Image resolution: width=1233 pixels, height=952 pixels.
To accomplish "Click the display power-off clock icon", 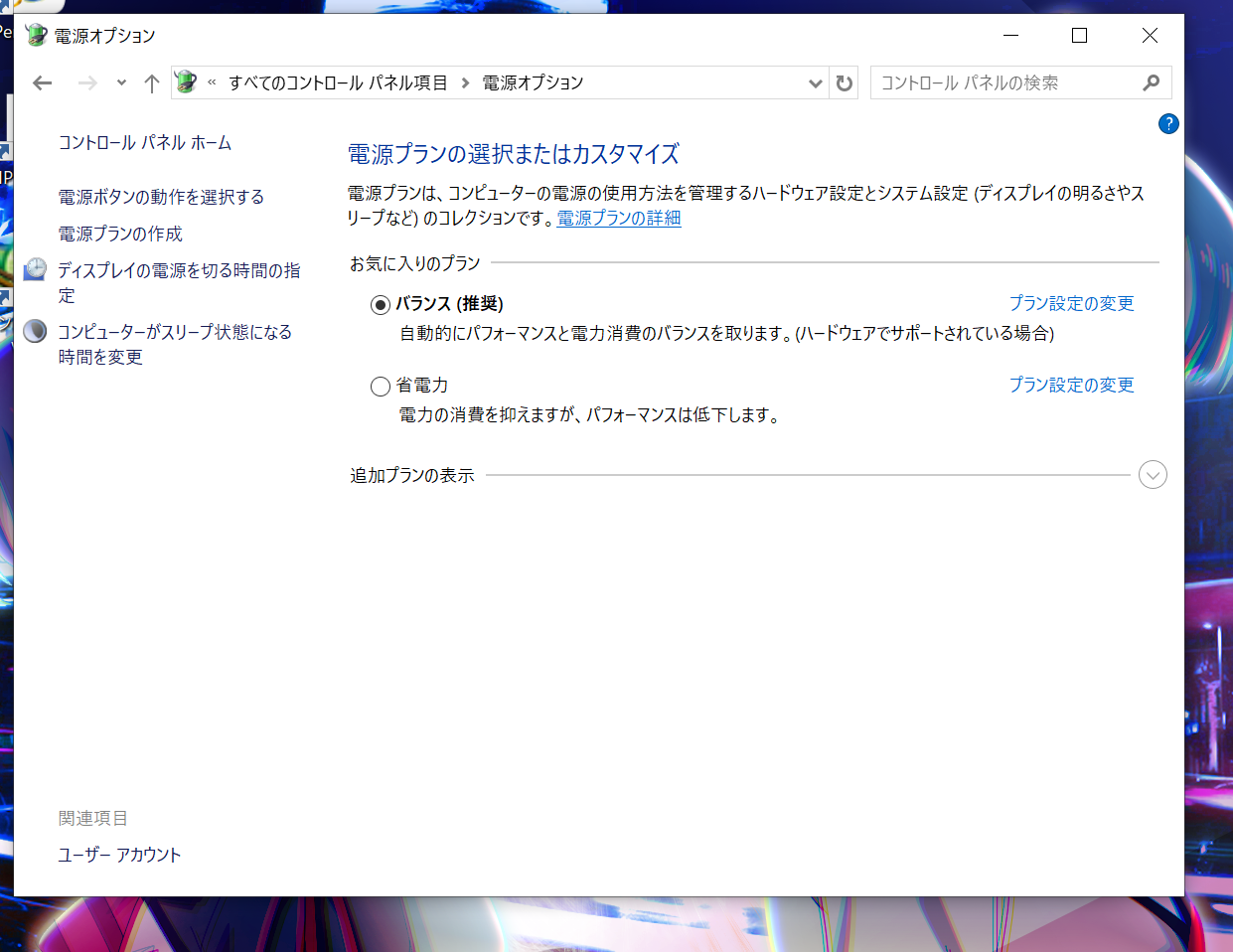I will [36, 269].
